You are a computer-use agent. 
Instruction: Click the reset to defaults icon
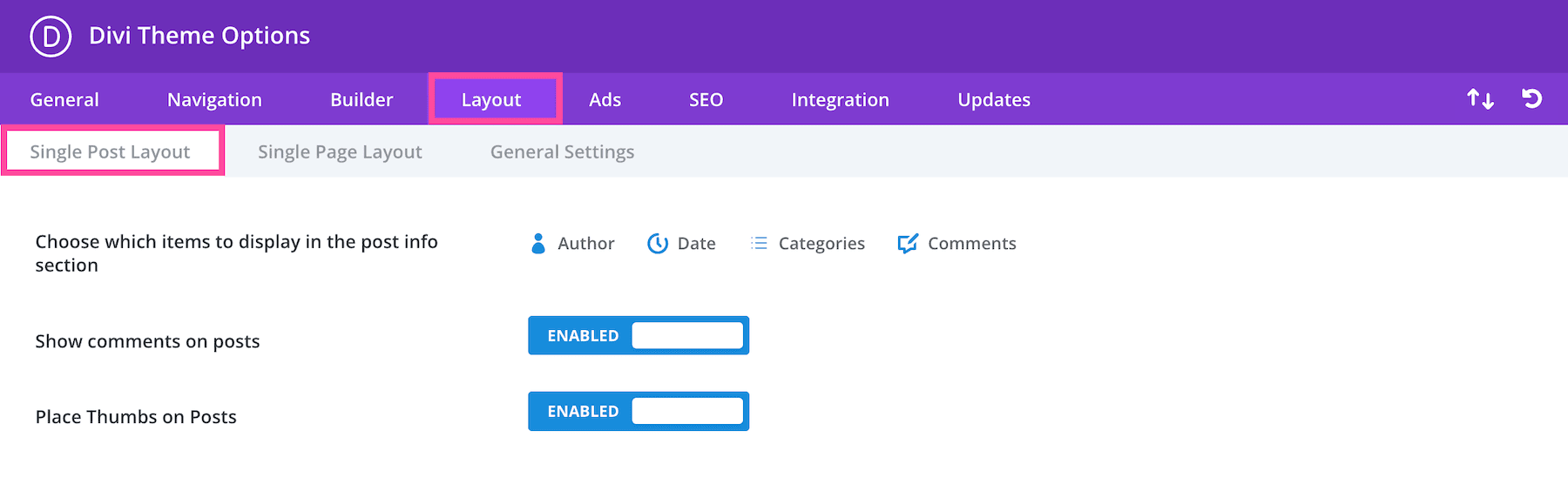[x=1531, y=99]
